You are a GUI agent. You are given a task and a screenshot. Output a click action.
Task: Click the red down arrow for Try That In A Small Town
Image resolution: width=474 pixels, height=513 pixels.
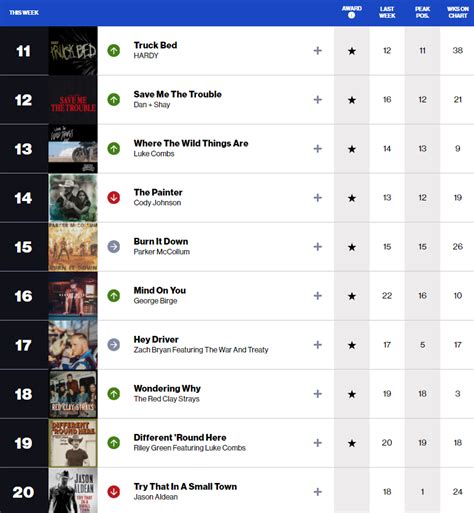point(114,492)
